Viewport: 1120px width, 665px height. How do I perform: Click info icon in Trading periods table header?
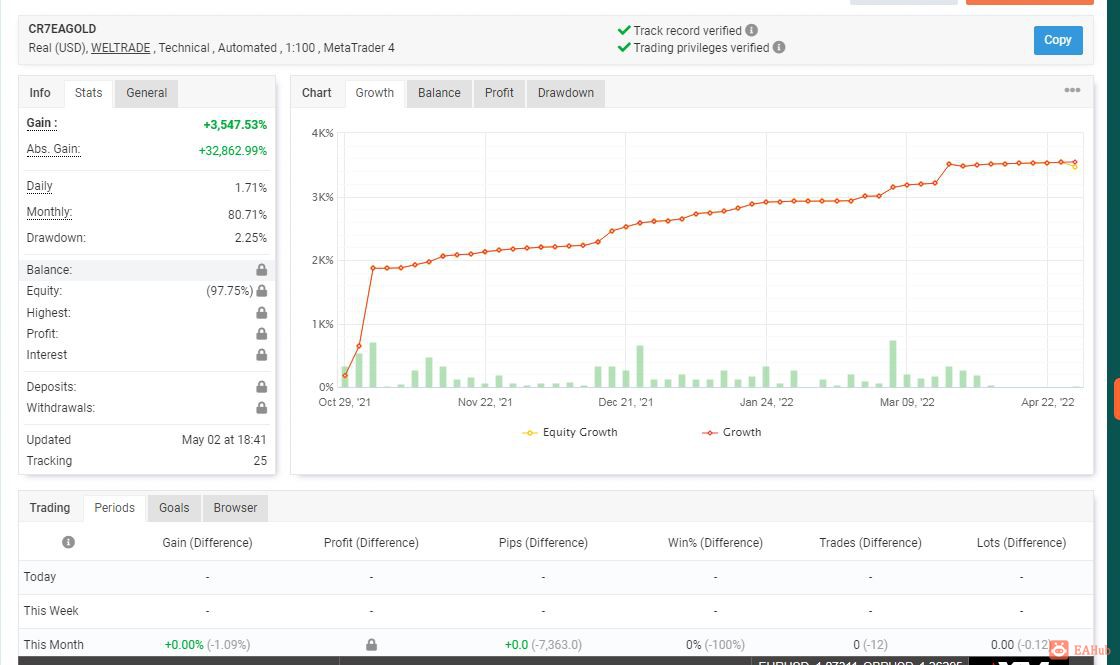[69, 542]
